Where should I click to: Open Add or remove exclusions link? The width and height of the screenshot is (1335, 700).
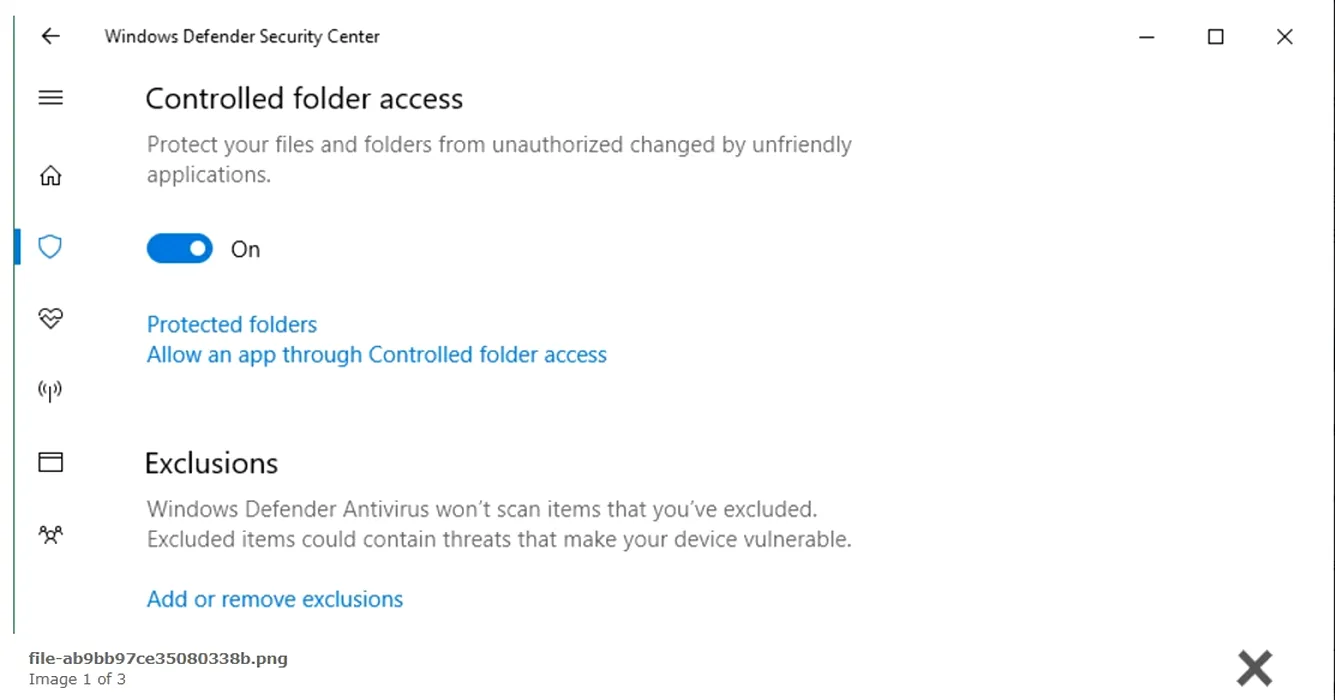(275, 600)
